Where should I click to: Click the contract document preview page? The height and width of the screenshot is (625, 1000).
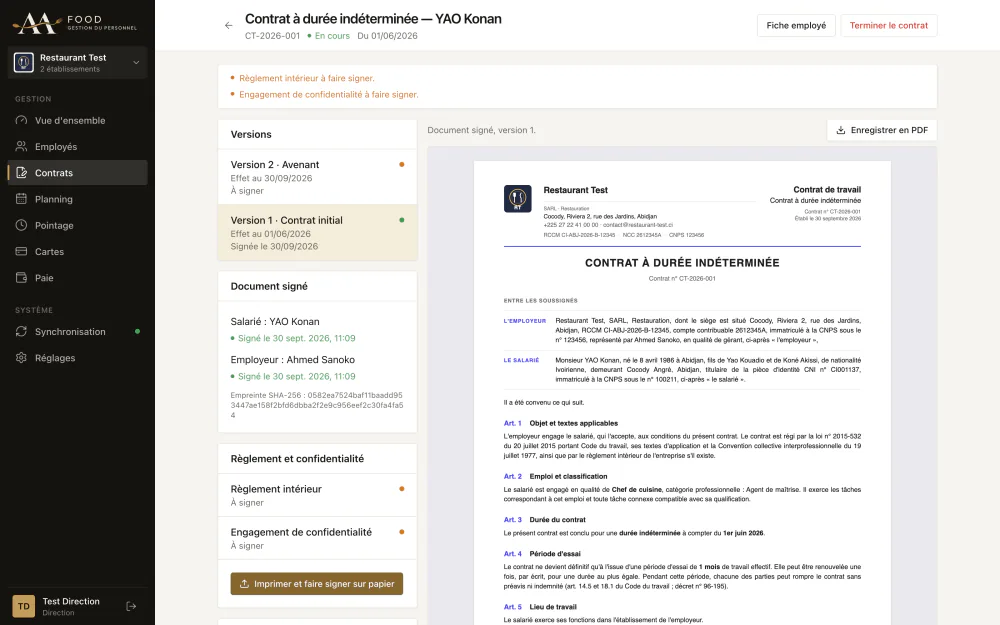(682, 392)
